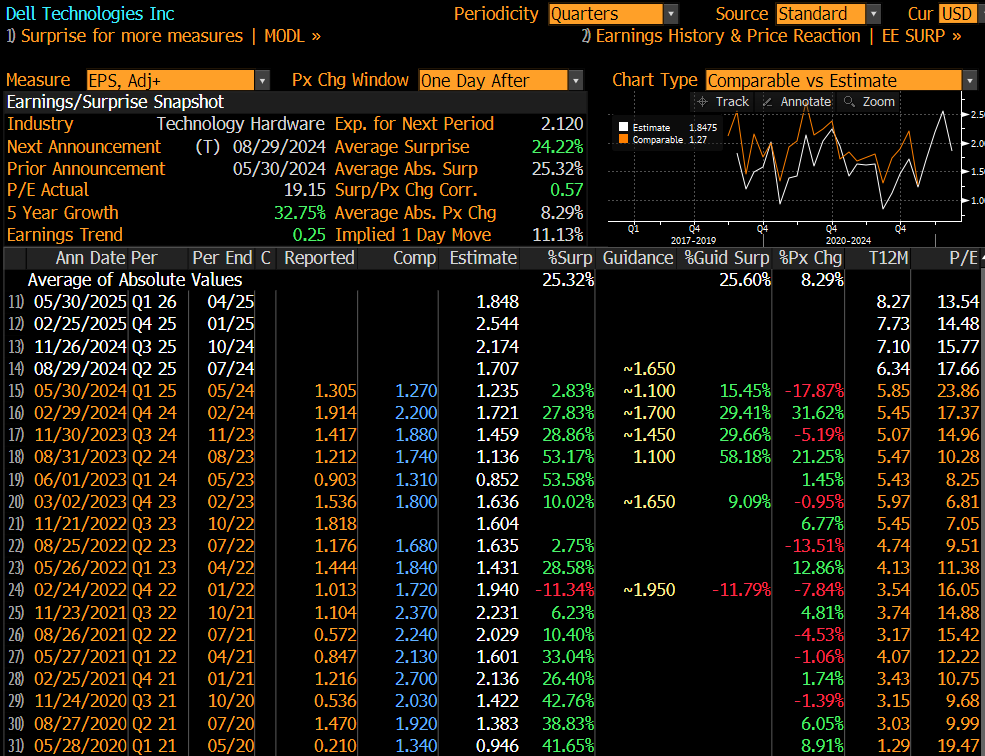
Task: Click the ~1.950 guidance value
Action: (649, 590)
